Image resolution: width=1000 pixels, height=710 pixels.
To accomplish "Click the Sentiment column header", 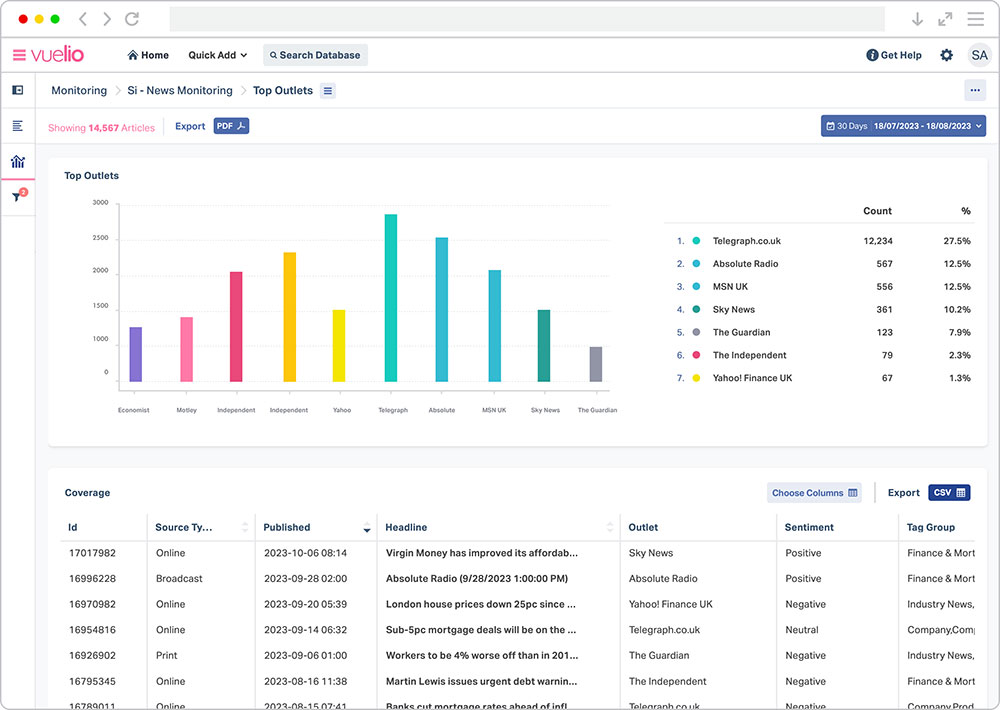I will [x=809, y=528].
